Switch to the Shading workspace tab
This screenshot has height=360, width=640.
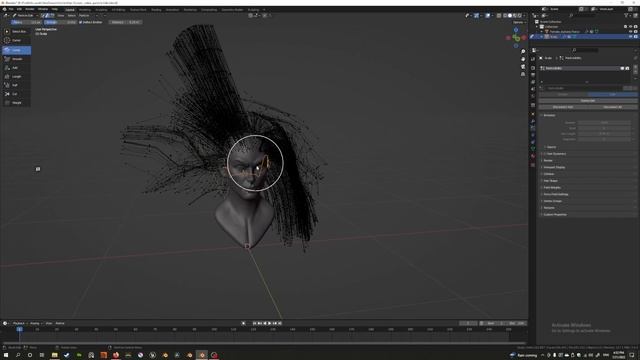point(156,9)
